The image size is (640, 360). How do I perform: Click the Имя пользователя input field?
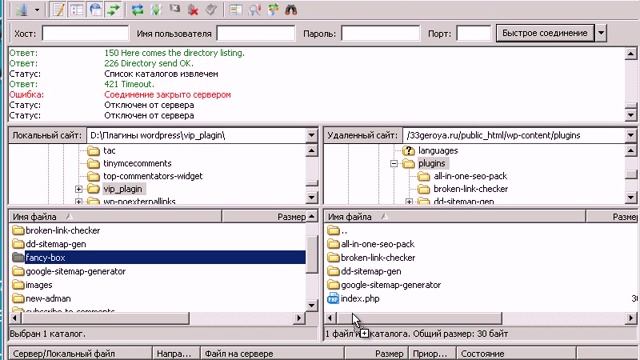256,33
